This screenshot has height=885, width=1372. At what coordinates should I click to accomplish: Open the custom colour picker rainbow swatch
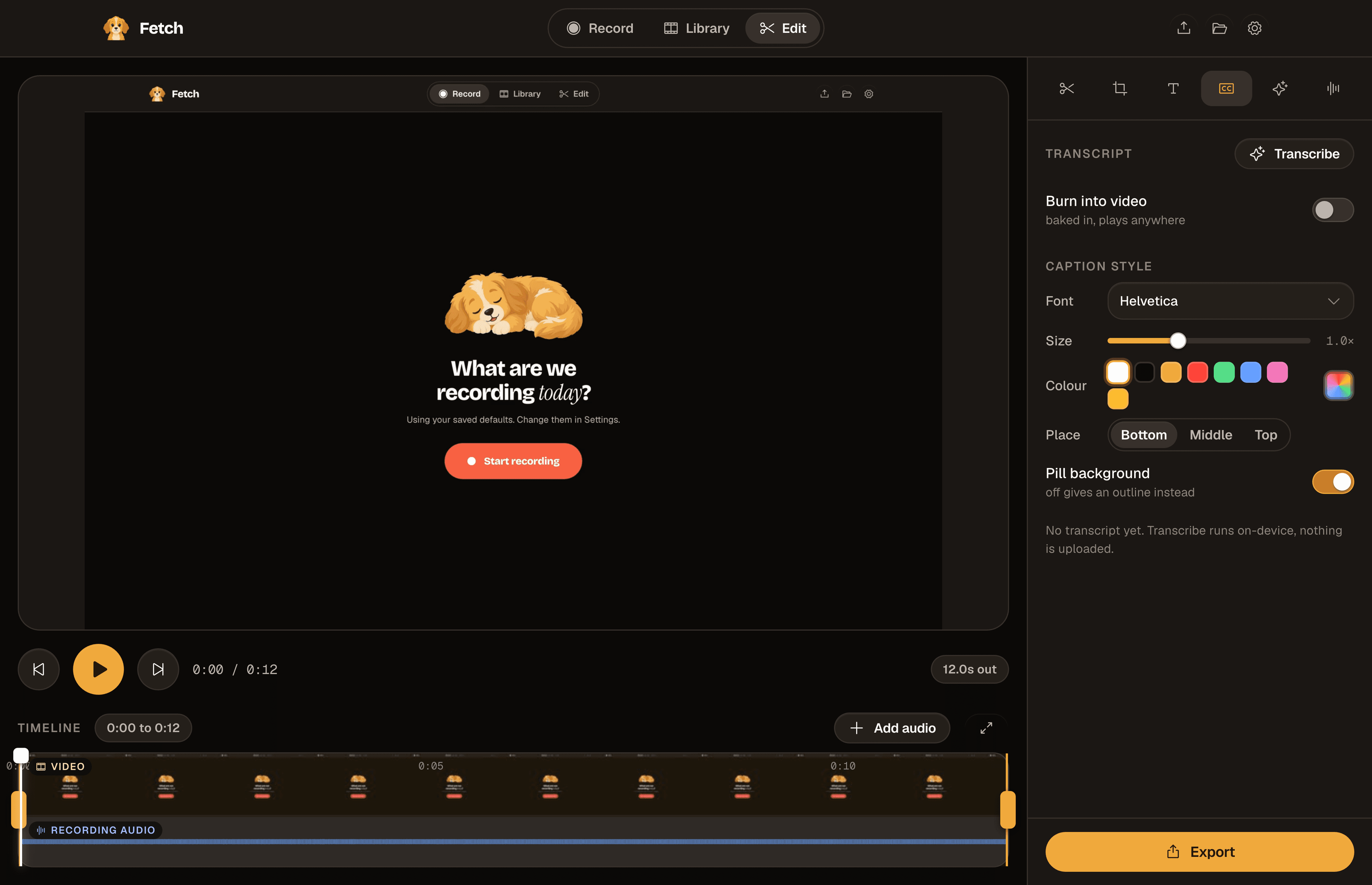(x=1339, y=385)
